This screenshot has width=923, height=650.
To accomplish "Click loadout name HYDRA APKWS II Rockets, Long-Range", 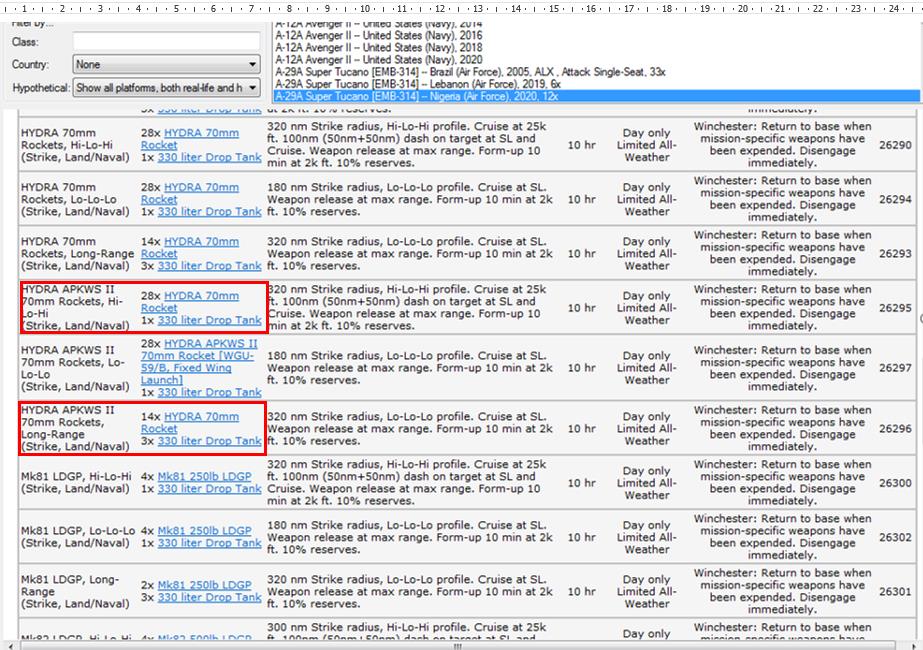I will pos(75,428).
